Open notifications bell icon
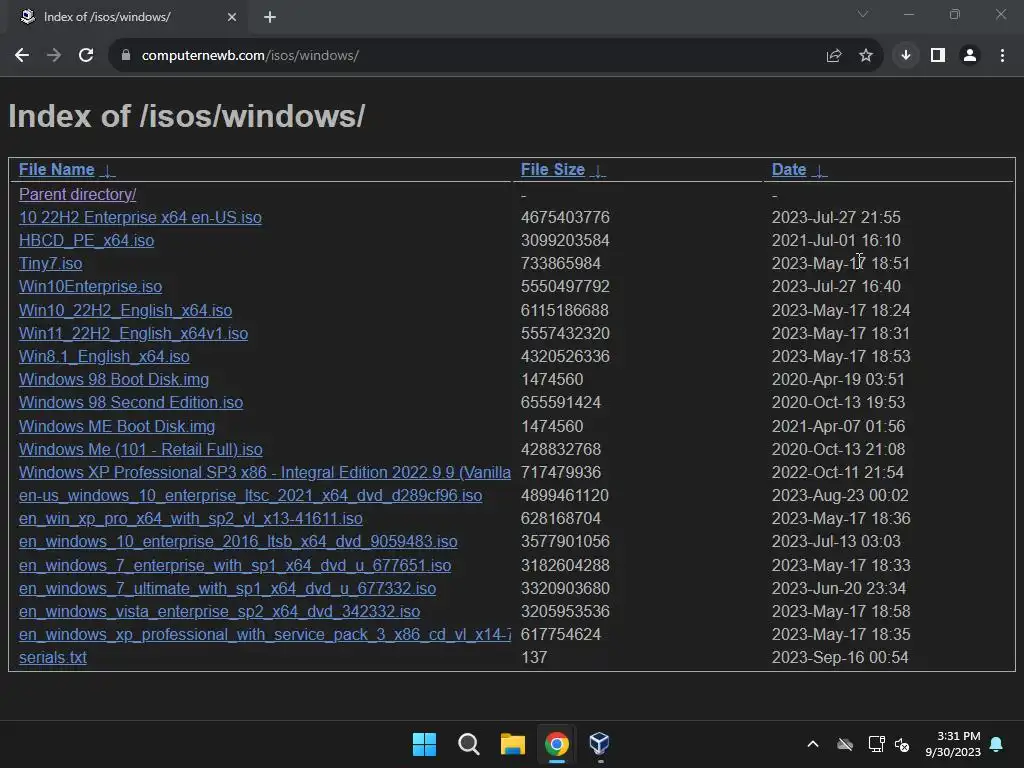 coord(997,744)
